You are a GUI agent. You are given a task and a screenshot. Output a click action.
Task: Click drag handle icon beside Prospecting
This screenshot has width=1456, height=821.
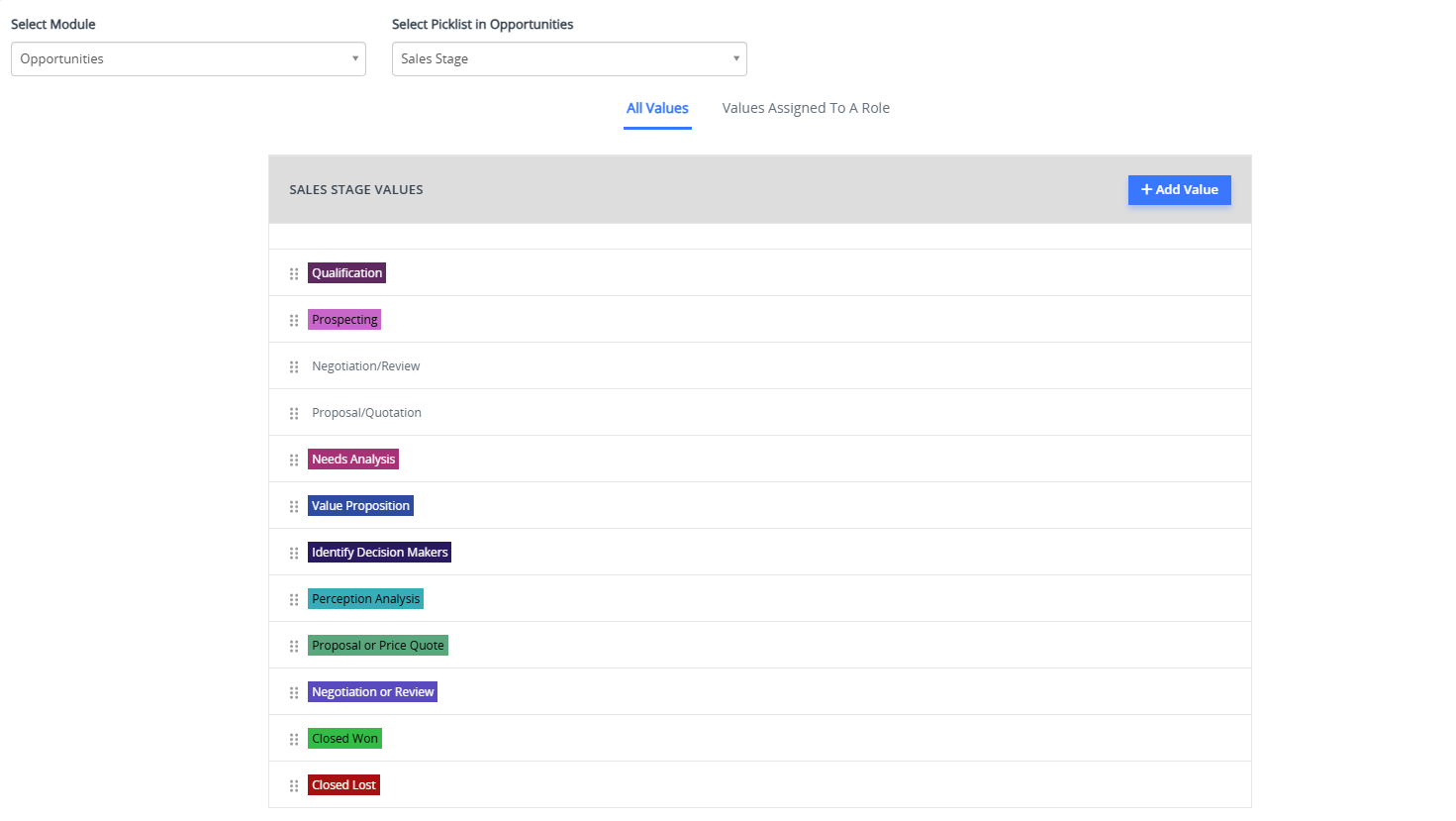(294, 320)
